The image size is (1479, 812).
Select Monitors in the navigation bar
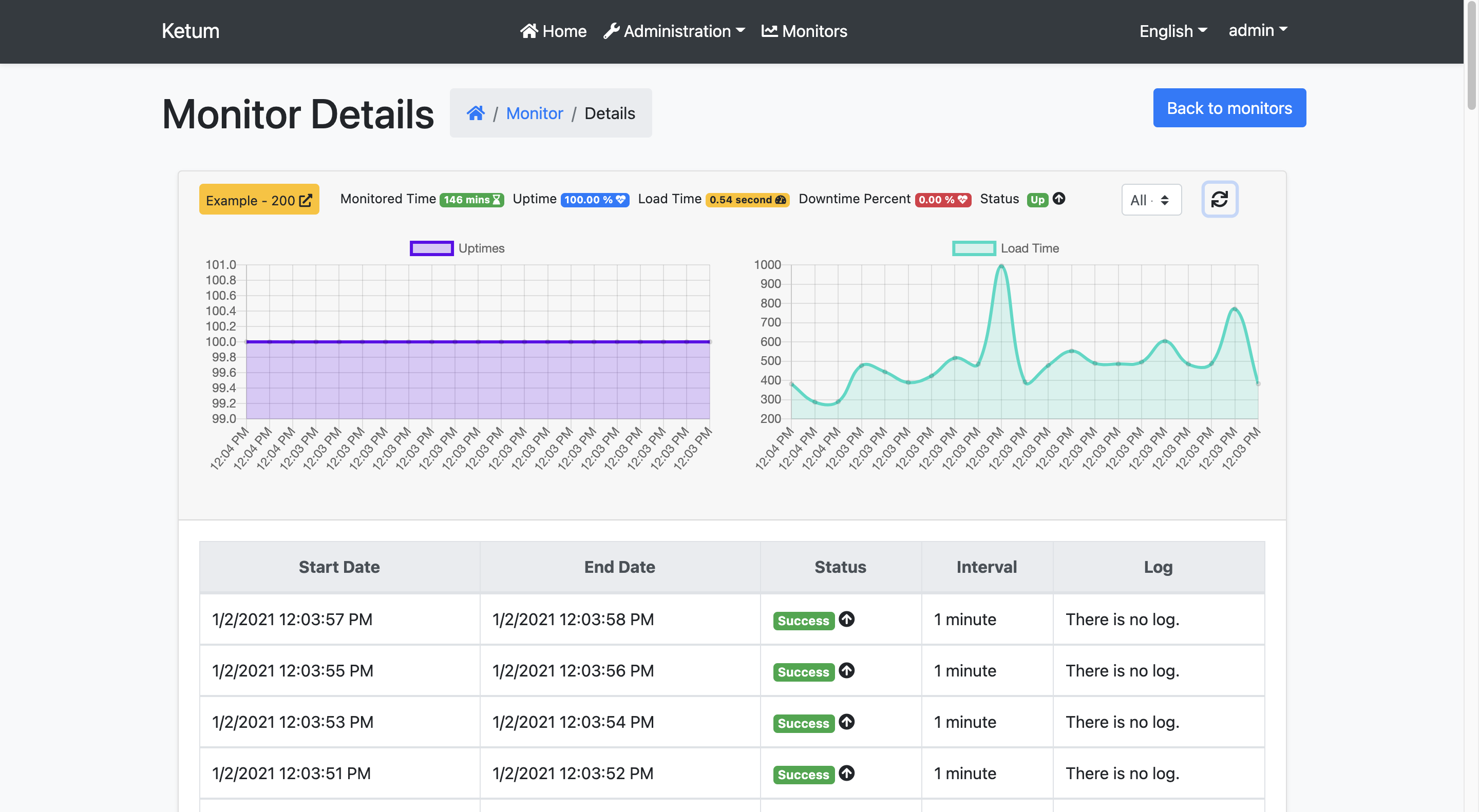[x=804, y=31]
